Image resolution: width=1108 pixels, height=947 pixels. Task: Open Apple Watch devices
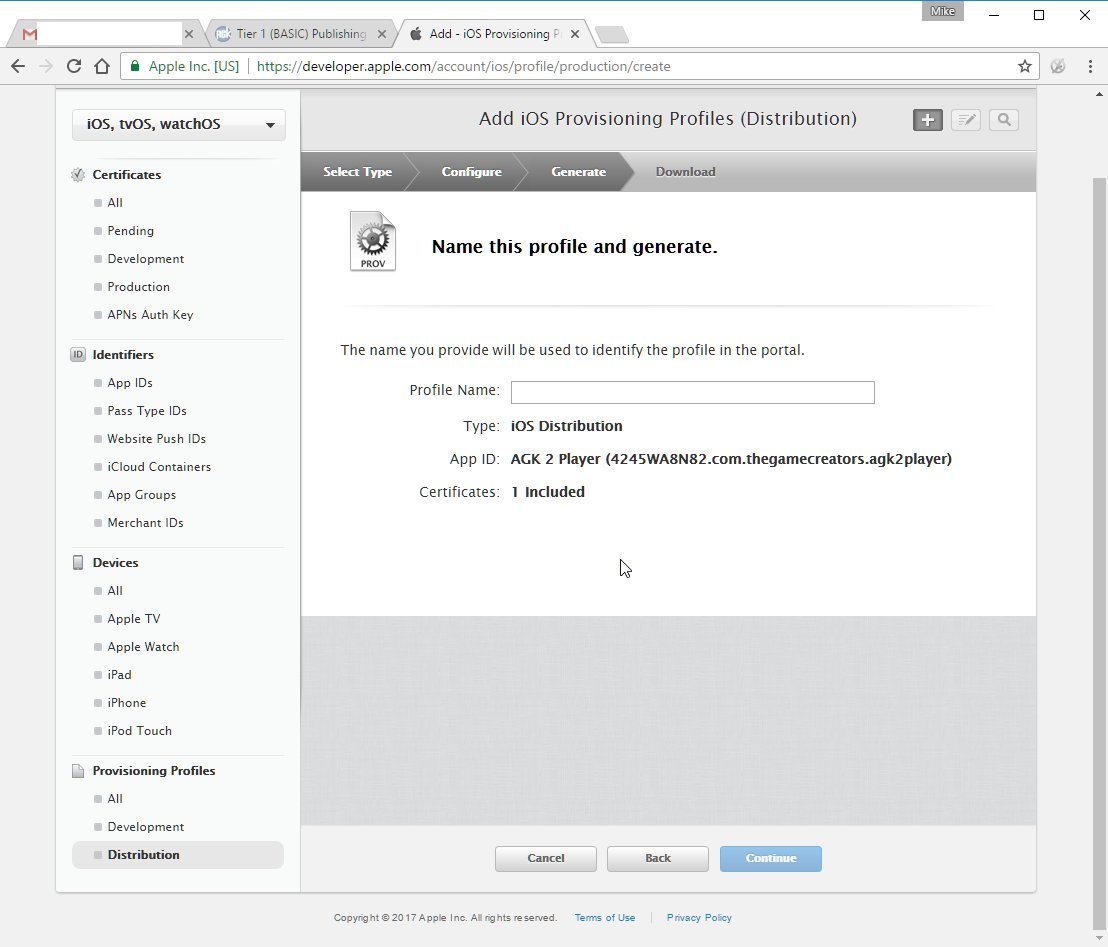(x=143, y=647)
